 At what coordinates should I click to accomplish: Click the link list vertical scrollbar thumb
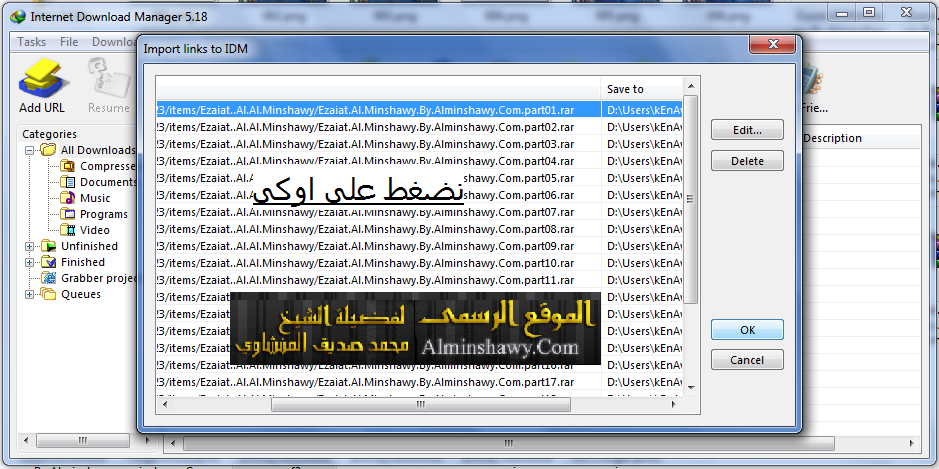coord(690,199)
